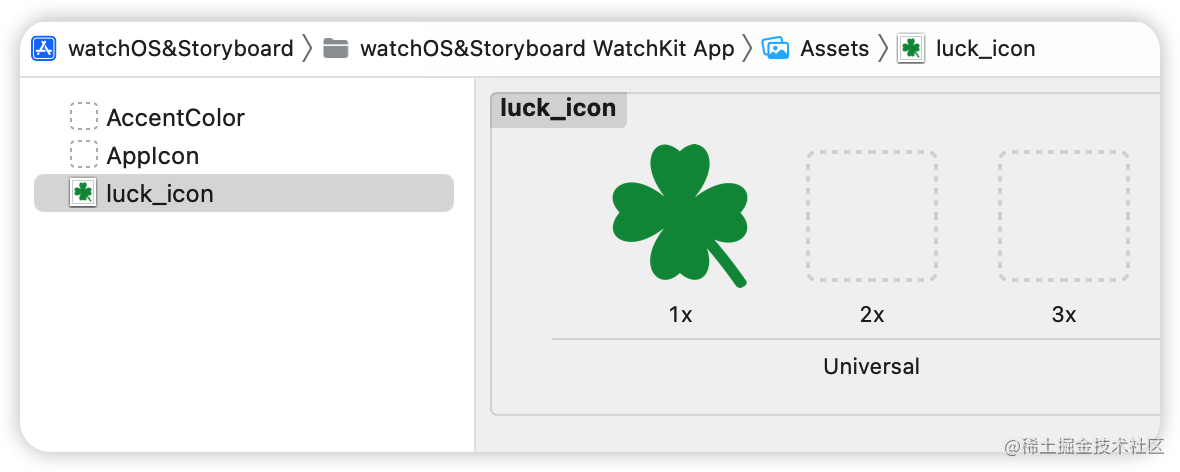1180x472 pixels.
Task: Select the empty 2x image slot
Action: [x=871, y=216]
